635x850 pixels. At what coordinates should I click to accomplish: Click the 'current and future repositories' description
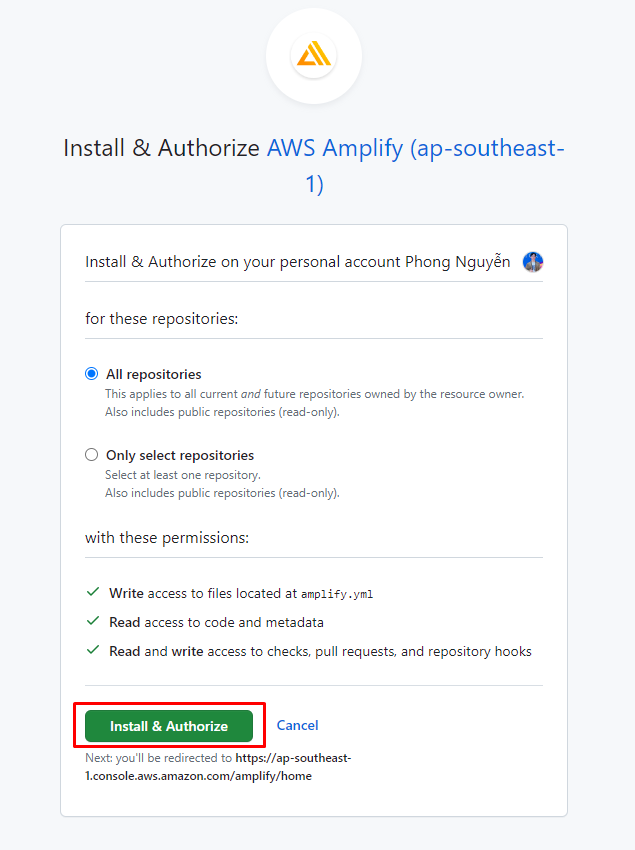[315, 394]
